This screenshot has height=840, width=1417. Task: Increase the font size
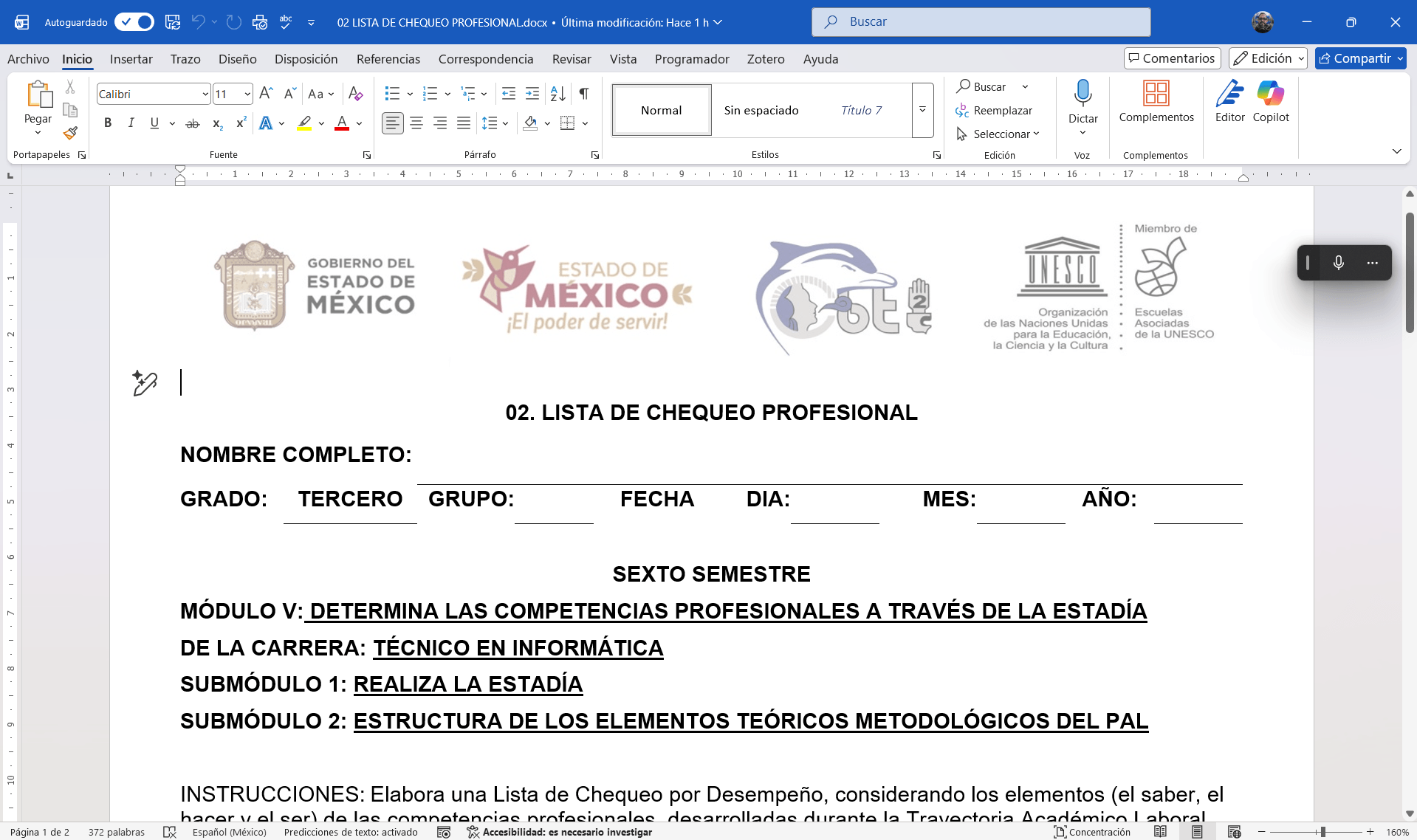(x=265, y=93)
